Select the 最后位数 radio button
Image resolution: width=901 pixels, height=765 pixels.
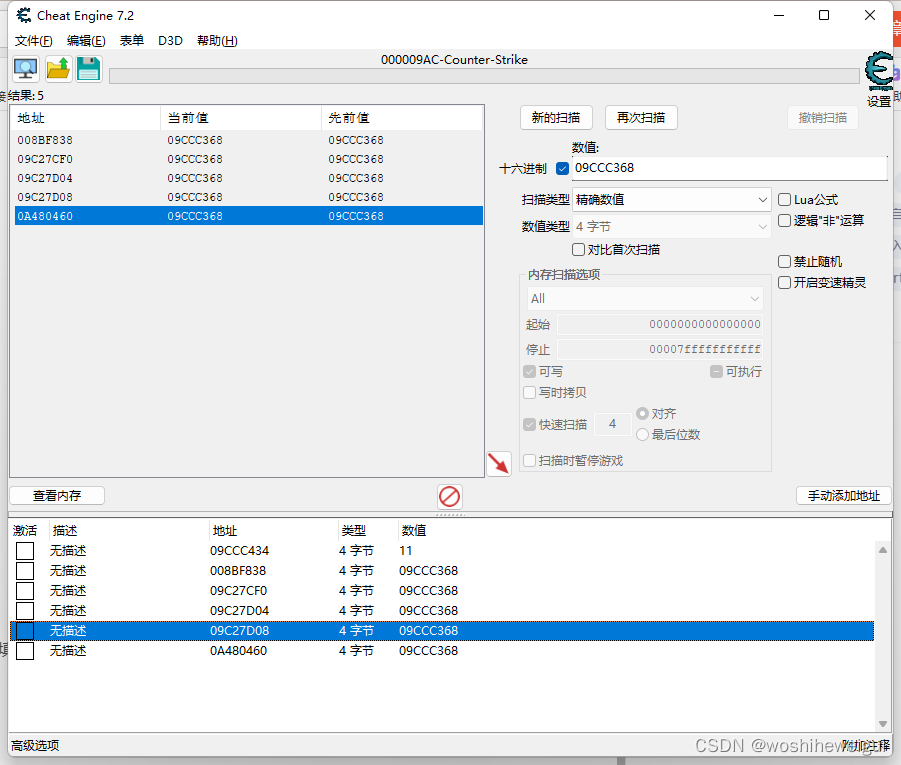point(642,435)
